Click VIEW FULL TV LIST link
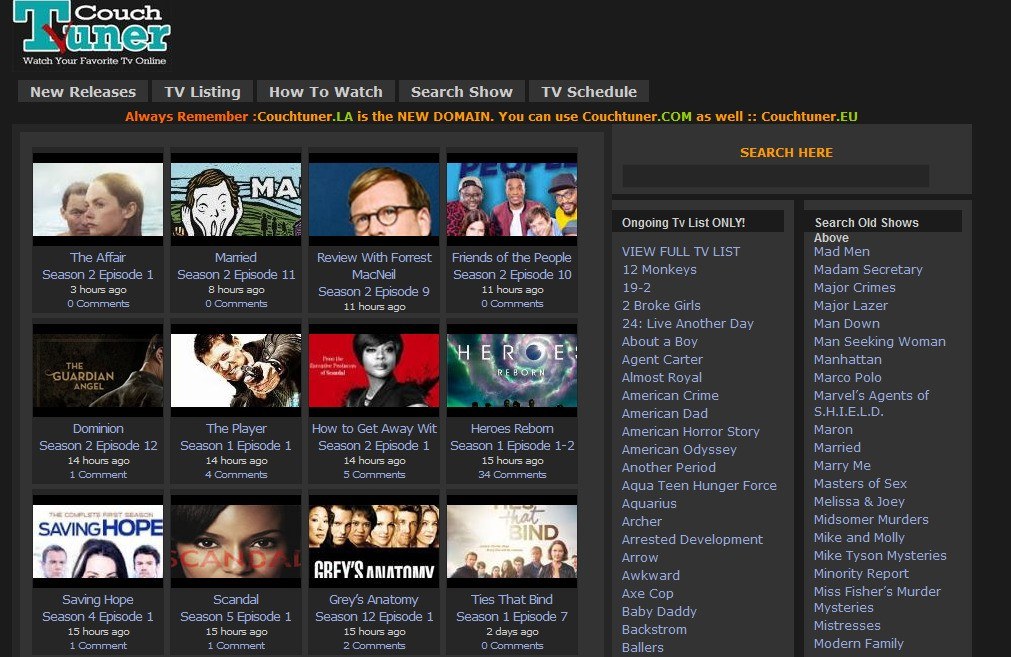Screen dimensions: 1011x657 pyautogui.click(x=681, y=251)
